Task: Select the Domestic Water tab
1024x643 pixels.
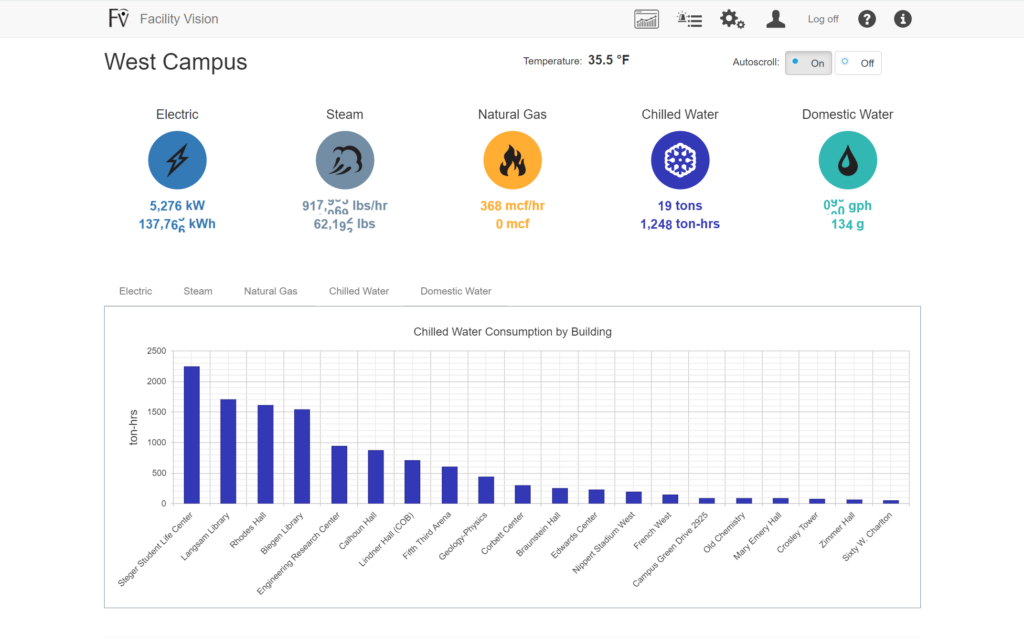Action: pyautogui.click(x=455, y=291)
